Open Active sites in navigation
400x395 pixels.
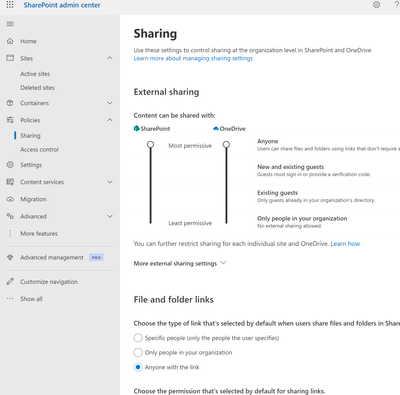pos(35,74)
